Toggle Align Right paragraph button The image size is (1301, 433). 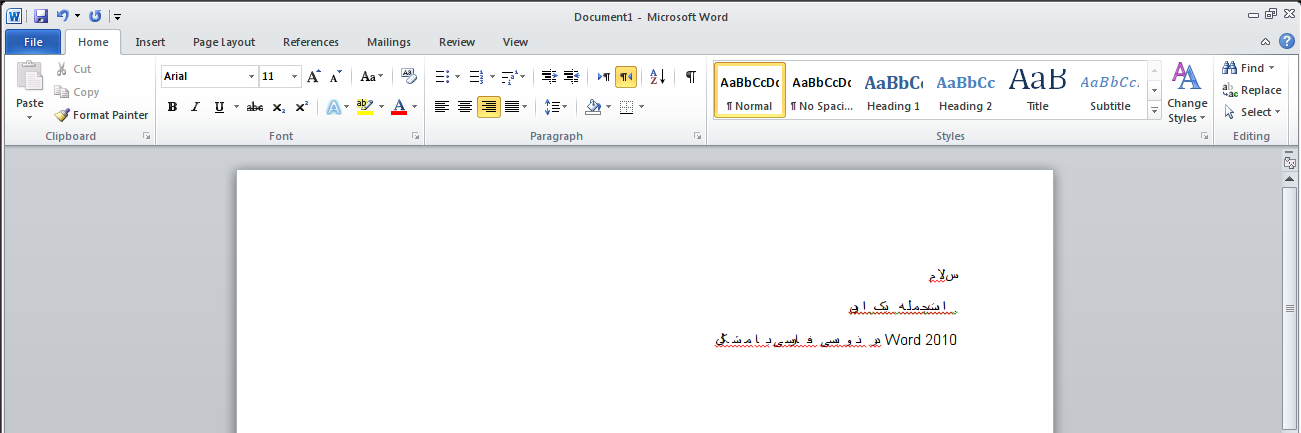click(488, 107)
